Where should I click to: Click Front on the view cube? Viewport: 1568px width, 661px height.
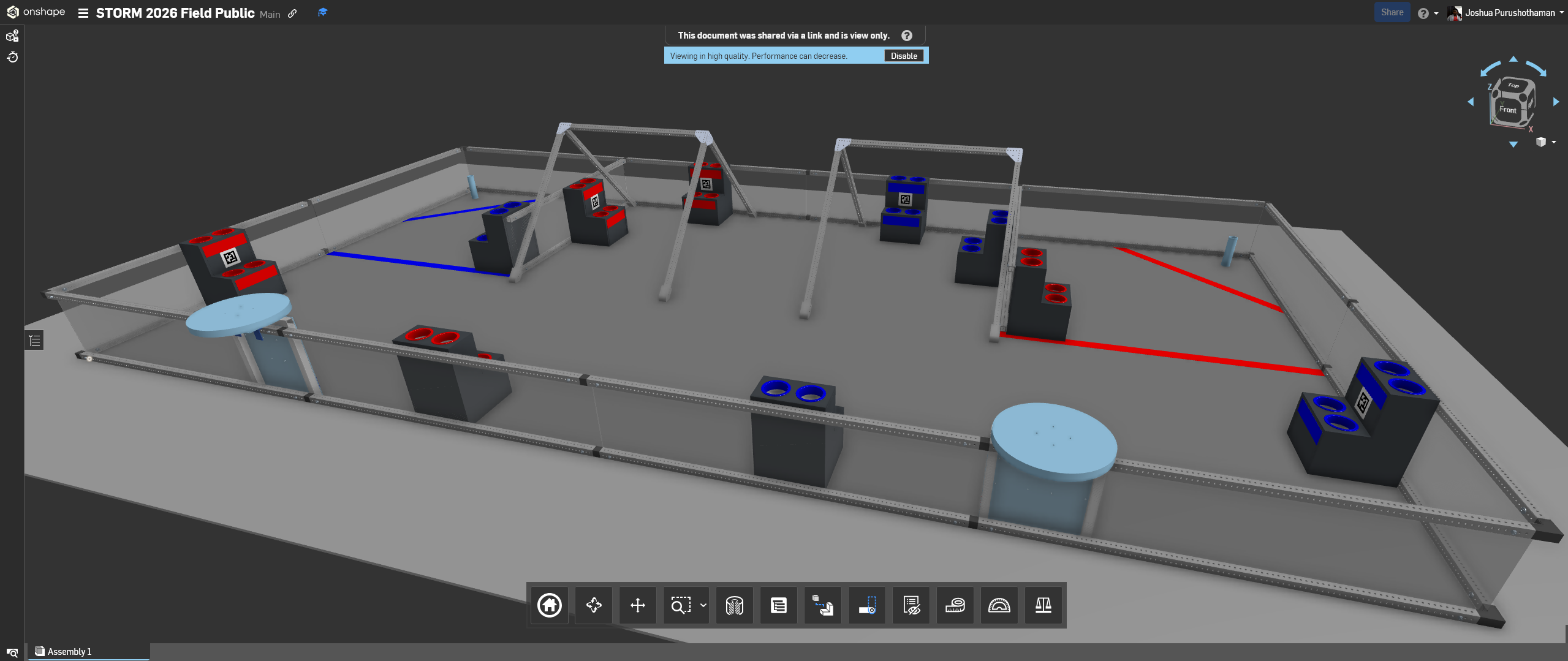click(x=1508, y=110)
